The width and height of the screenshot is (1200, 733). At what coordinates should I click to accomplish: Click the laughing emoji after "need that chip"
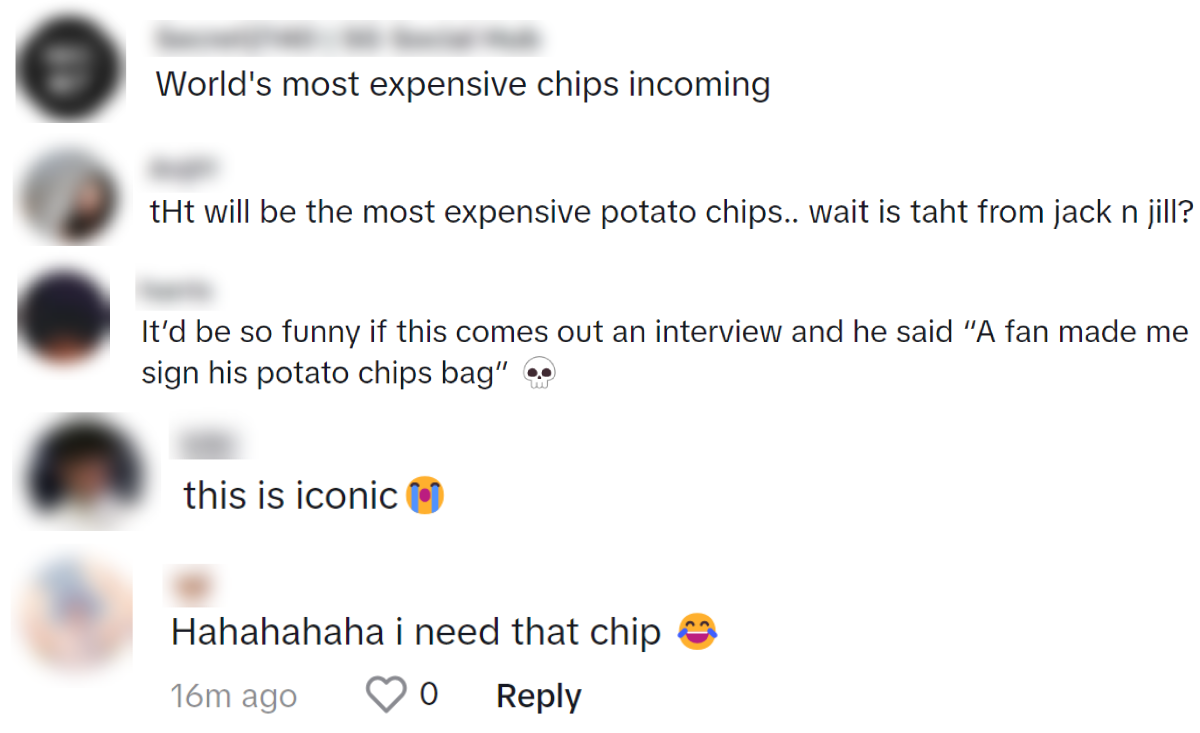pos(697,632)
